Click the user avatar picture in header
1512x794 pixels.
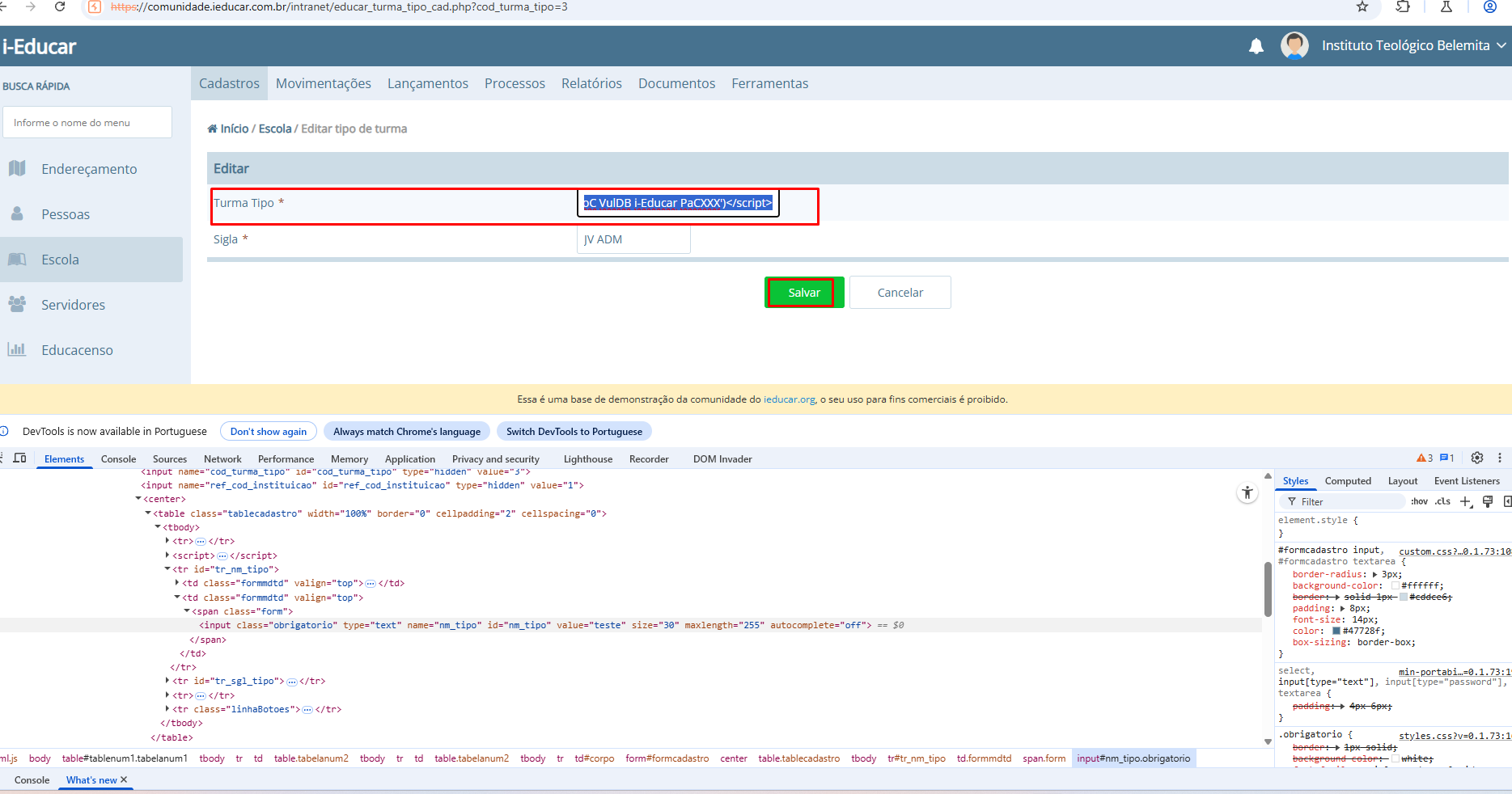click(x=1294, y=45)
